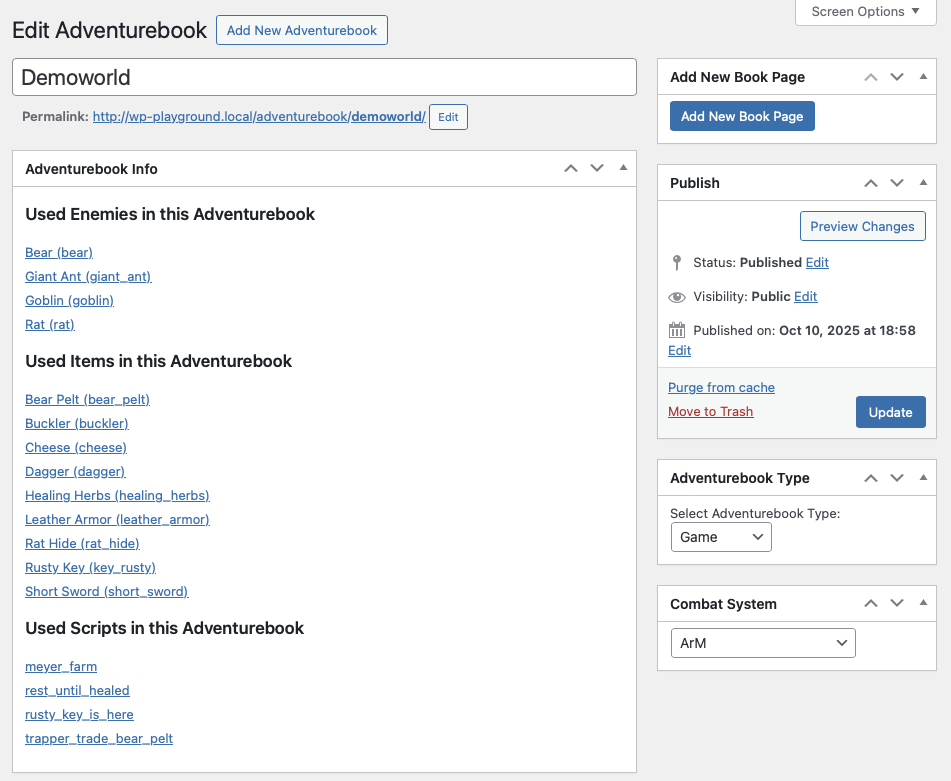Move Publish panel up arrow
Viewport: 951px width, 781px height.
(x=871, y=183)
